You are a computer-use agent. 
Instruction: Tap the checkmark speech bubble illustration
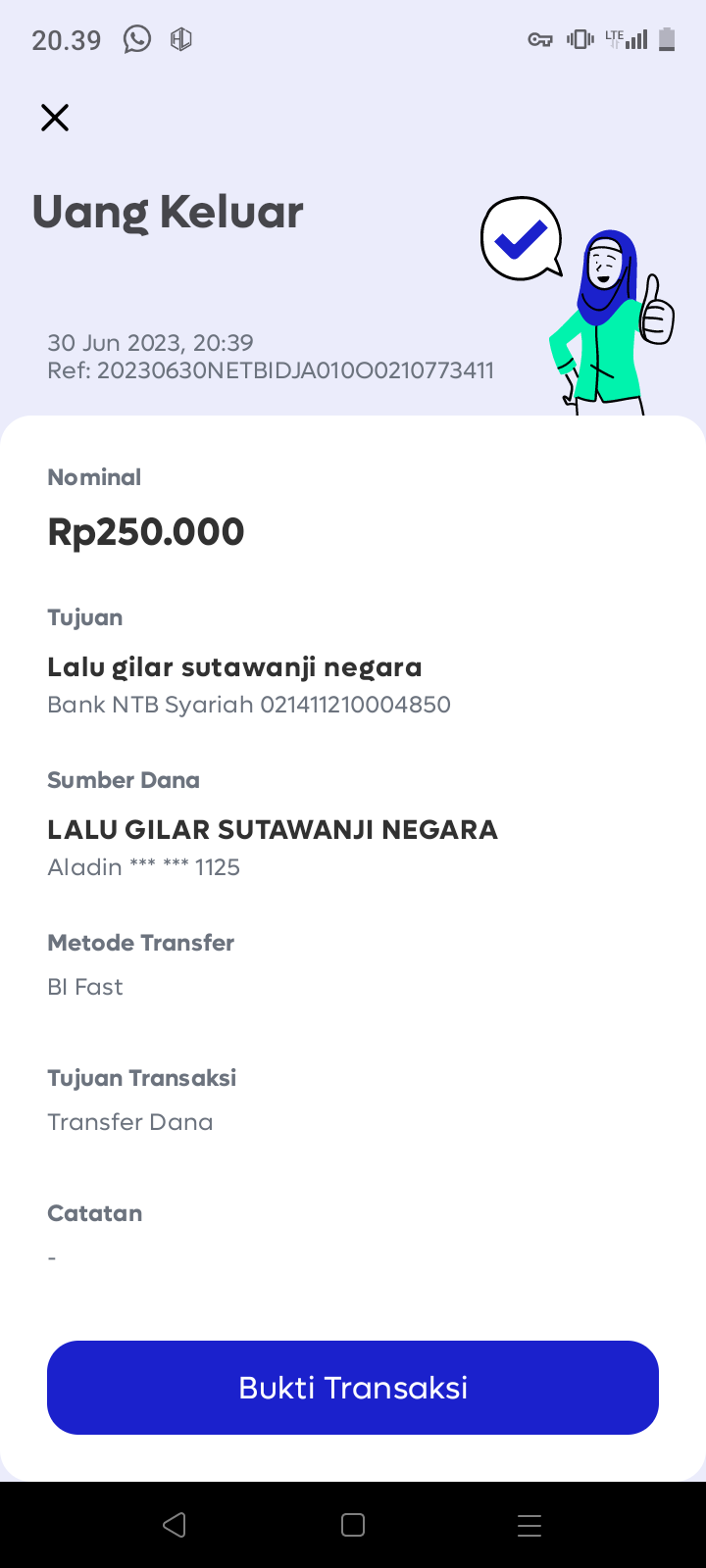point(521,238)
